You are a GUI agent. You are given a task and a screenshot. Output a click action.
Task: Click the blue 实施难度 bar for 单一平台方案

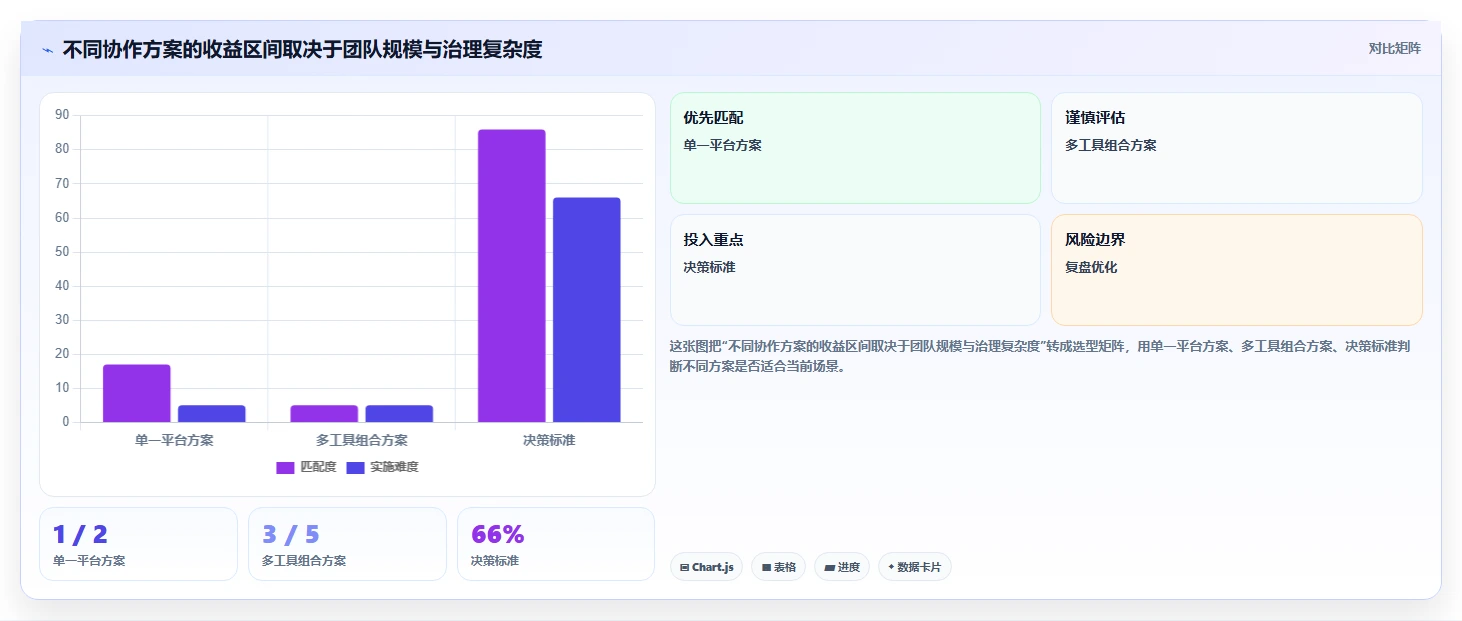212,414
